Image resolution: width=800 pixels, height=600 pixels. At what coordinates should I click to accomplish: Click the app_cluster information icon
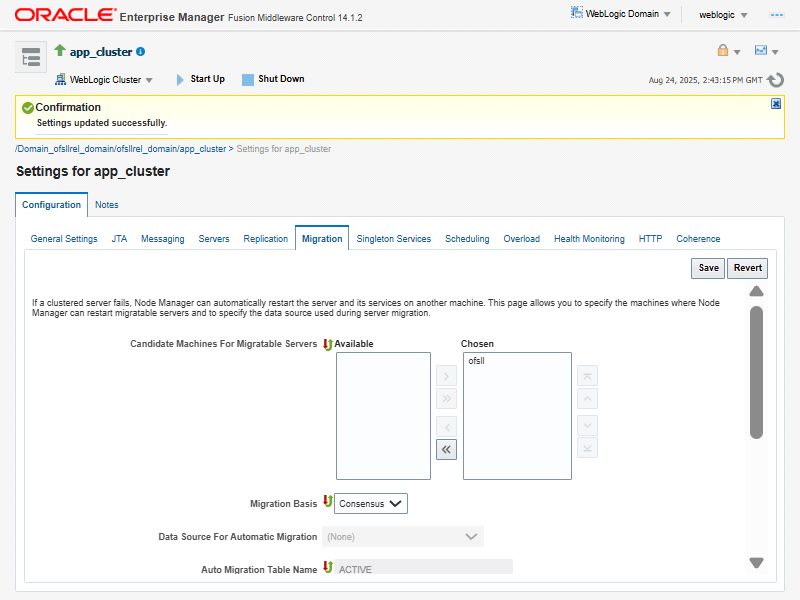tap(141, 52)
